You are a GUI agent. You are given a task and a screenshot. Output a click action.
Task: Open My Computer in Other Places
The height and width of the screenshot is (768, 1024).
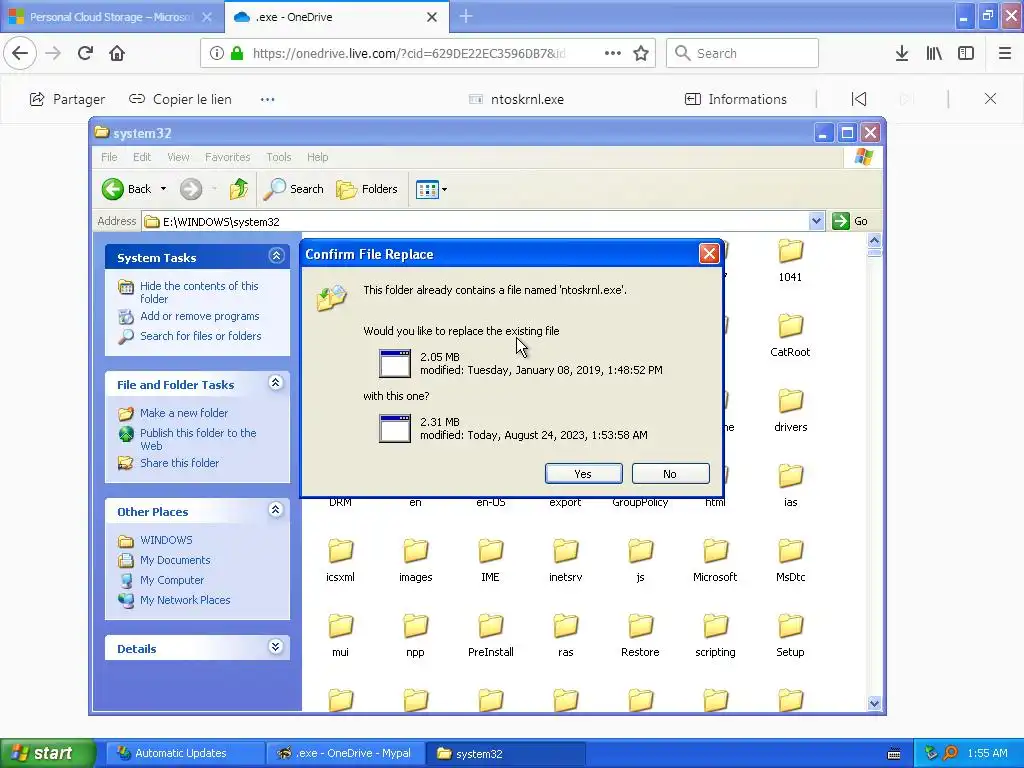click(172, 580)
